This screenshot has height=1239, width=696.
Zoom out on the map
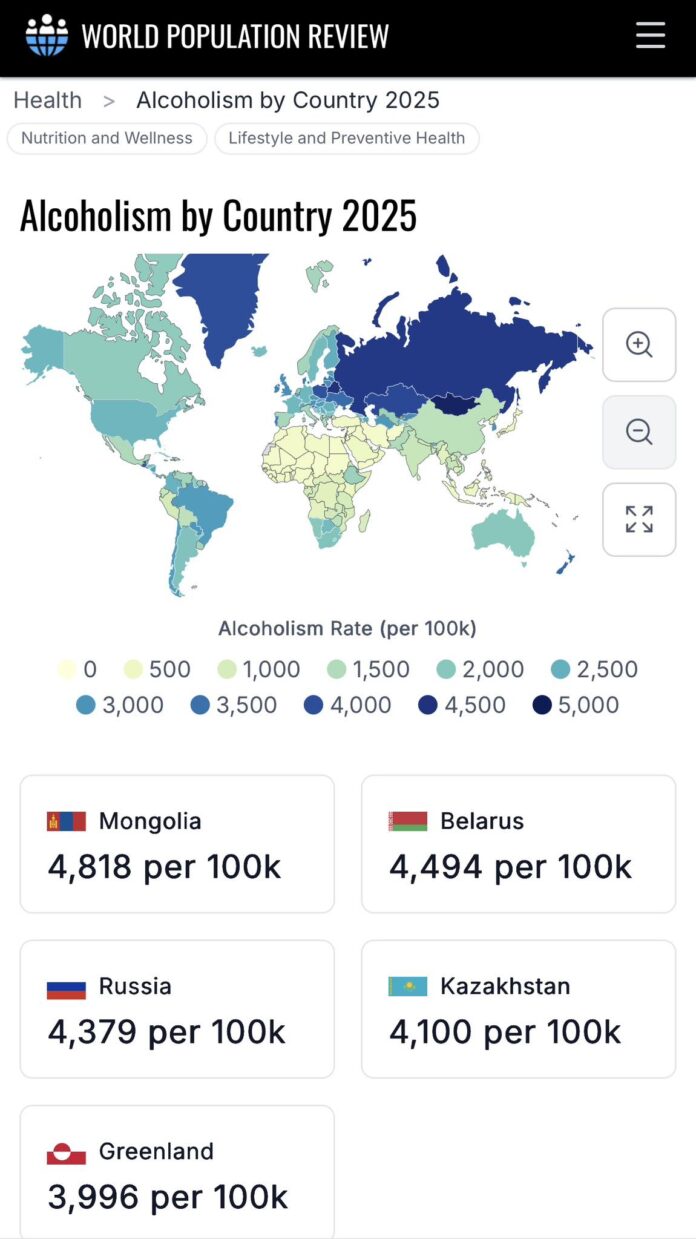pyautogui.click(x=639, y=432)
